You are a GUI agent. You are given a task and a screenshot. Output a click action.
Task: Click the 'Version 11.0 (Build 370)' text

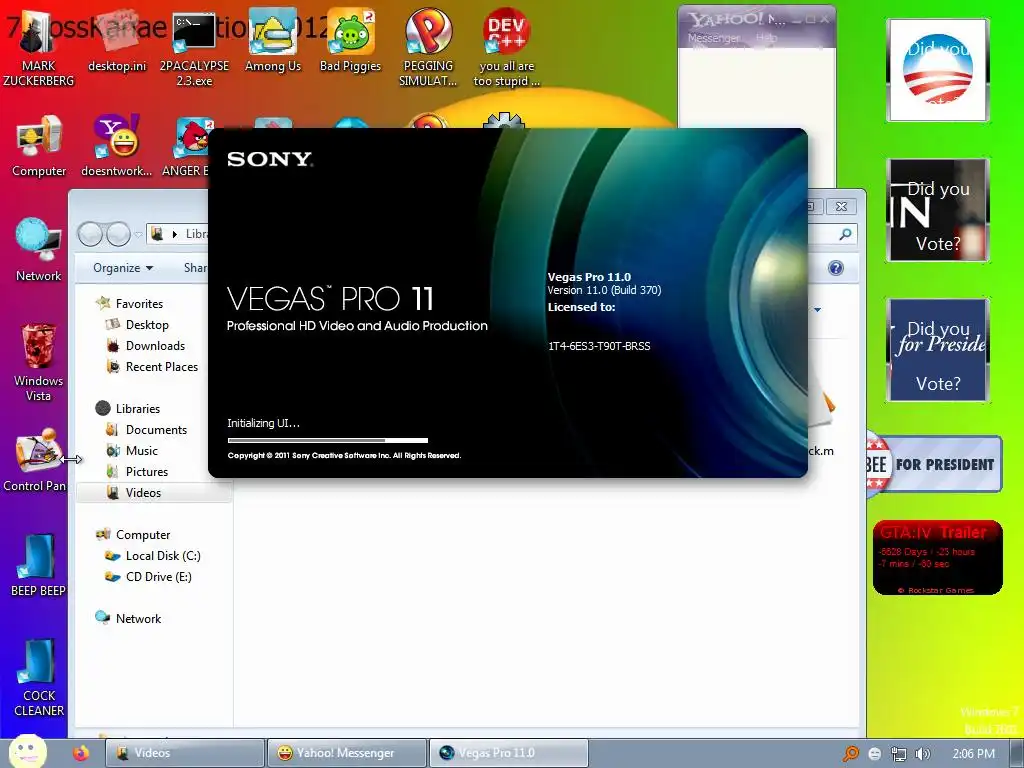tap(604, 290)
